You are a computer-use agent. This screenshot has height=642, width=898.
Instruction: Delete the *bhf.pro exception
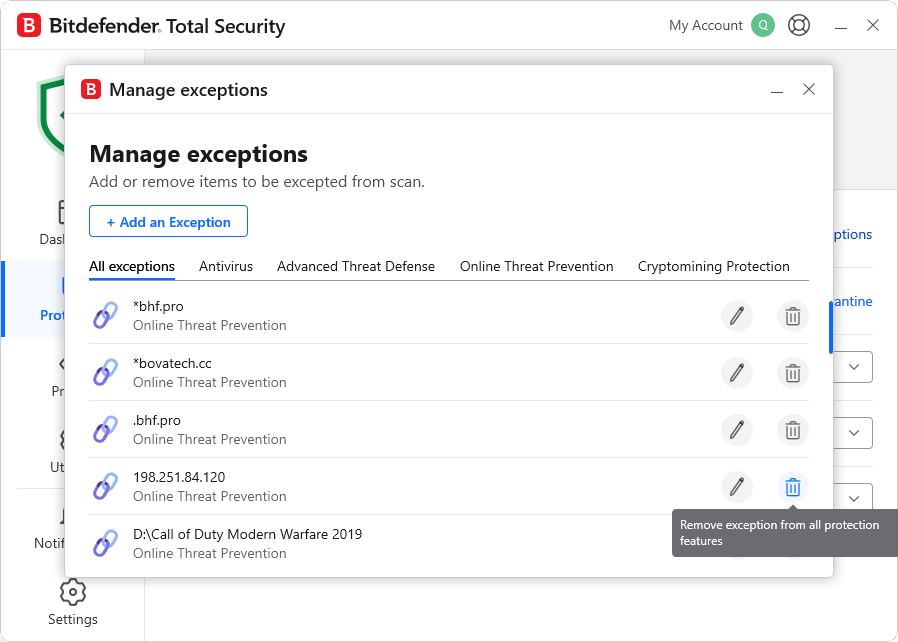tap(793, 316)
